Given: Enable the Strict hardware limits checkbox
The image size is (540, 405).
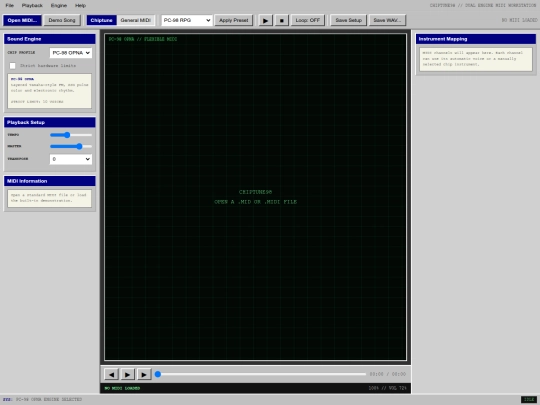Looking at the screenshot, I should point(13,65).
